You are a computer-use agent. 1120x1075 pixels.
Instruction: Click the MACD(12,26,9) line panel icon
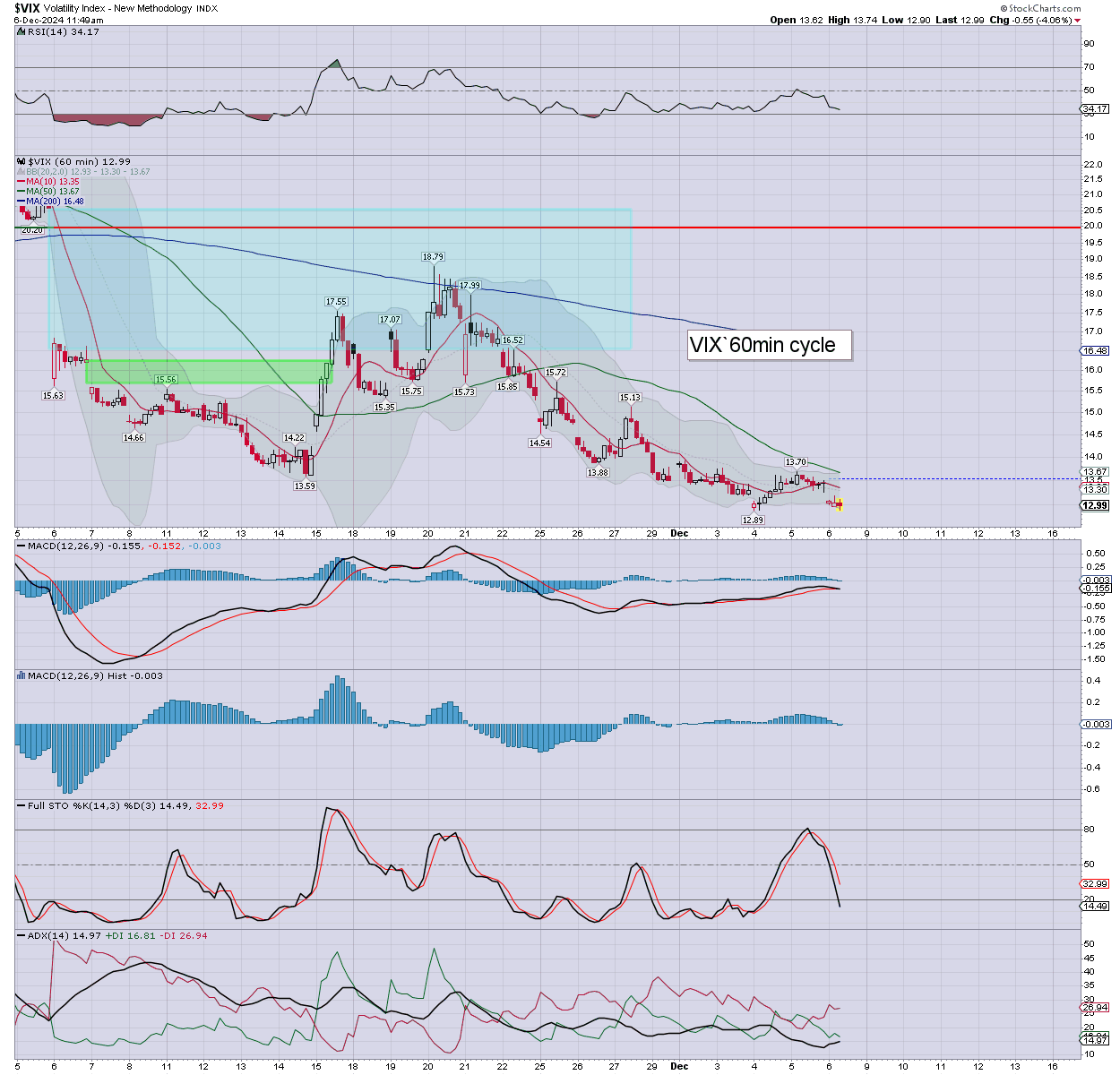(22, 546)
